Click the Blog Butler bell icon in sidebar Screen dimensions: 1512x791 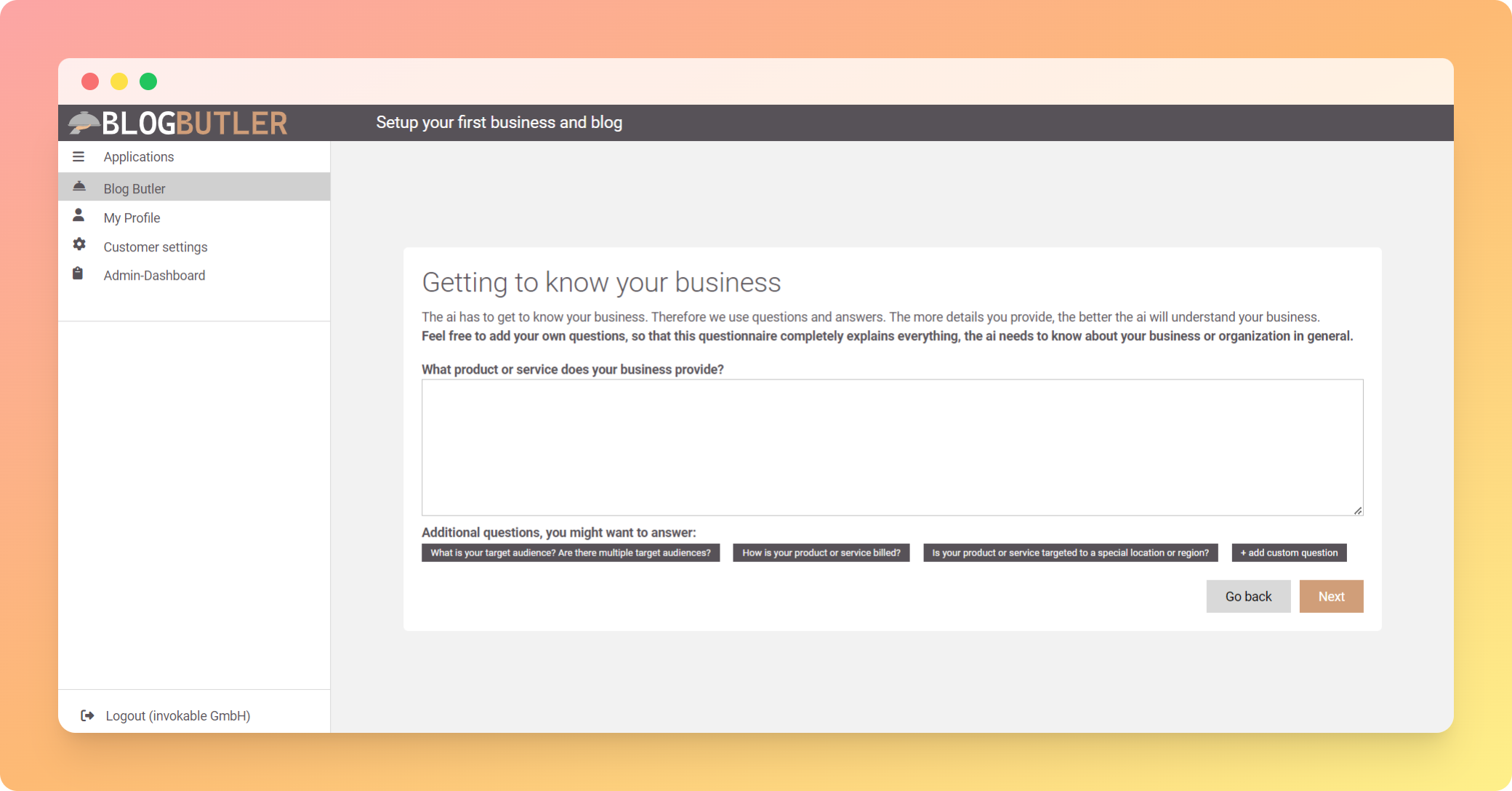79,188
